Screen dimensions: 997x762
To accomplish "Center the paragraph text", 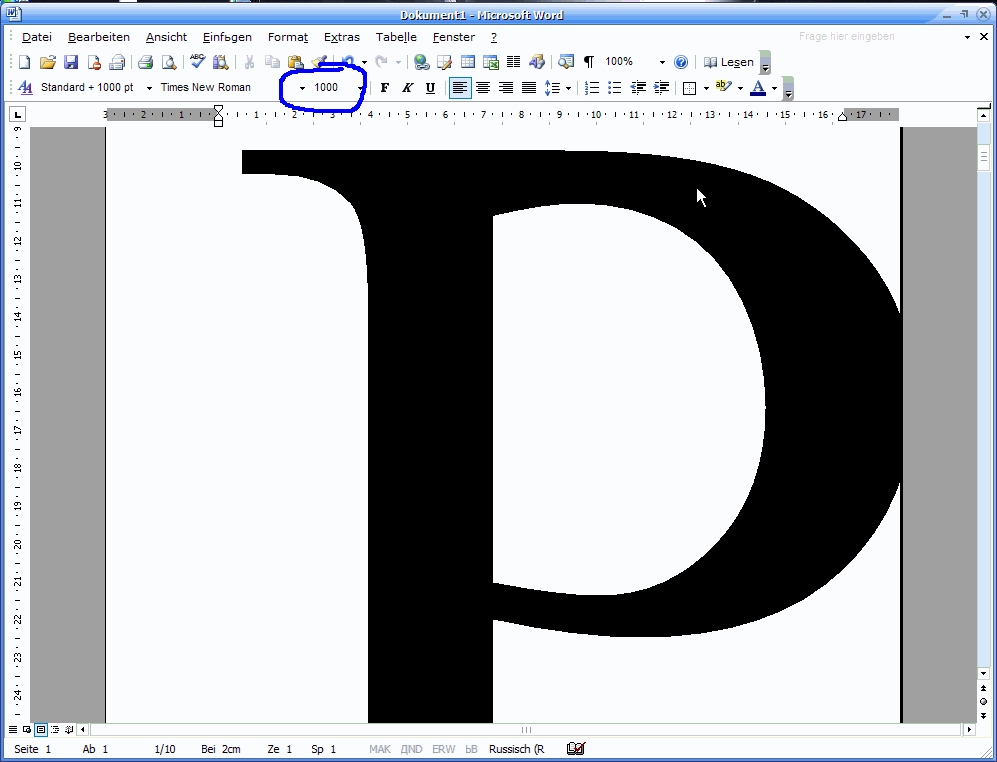I will [483, 88].
